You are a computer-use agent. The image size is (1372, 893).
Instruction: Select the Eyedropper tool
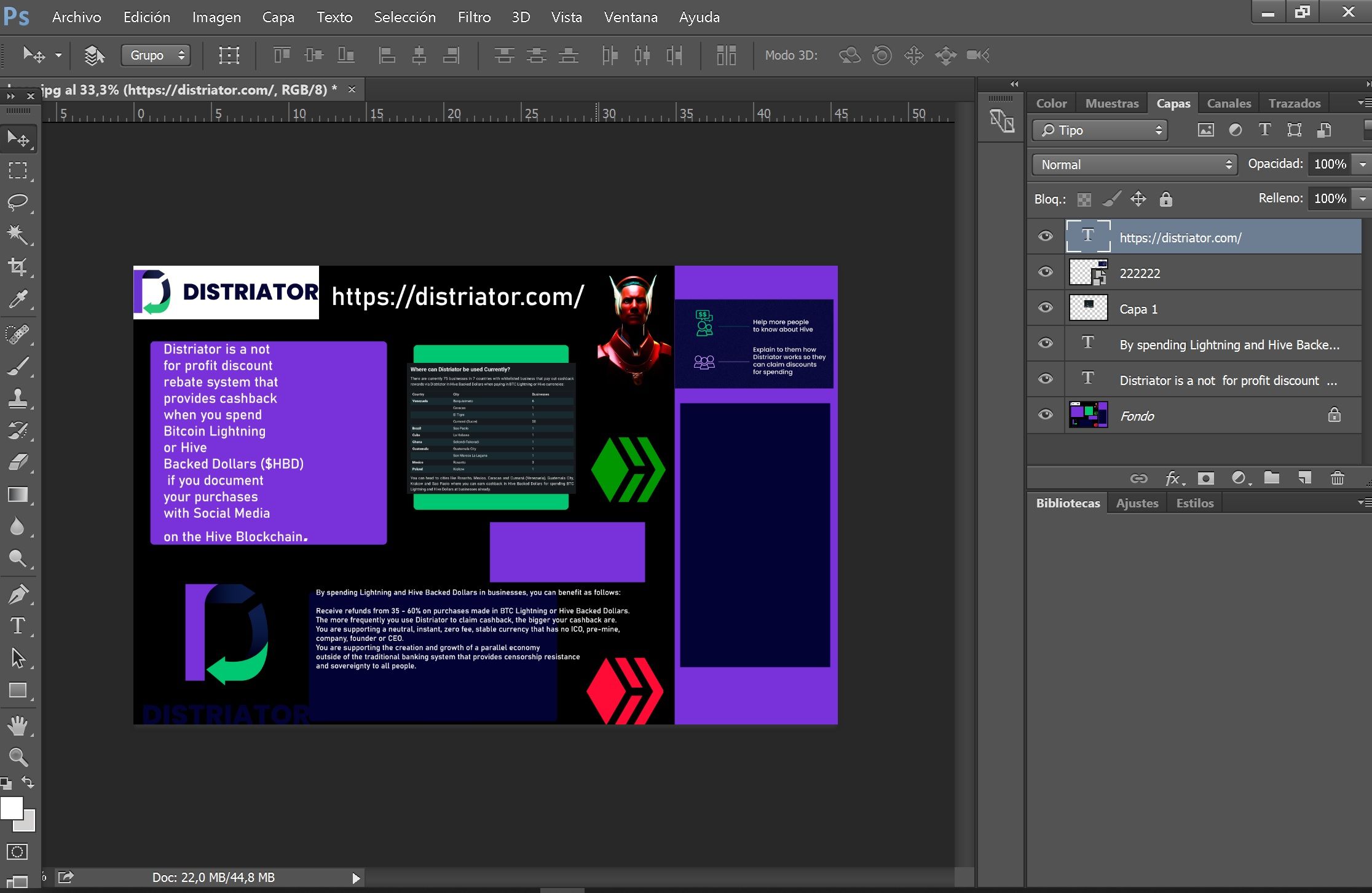click(18, 300)
